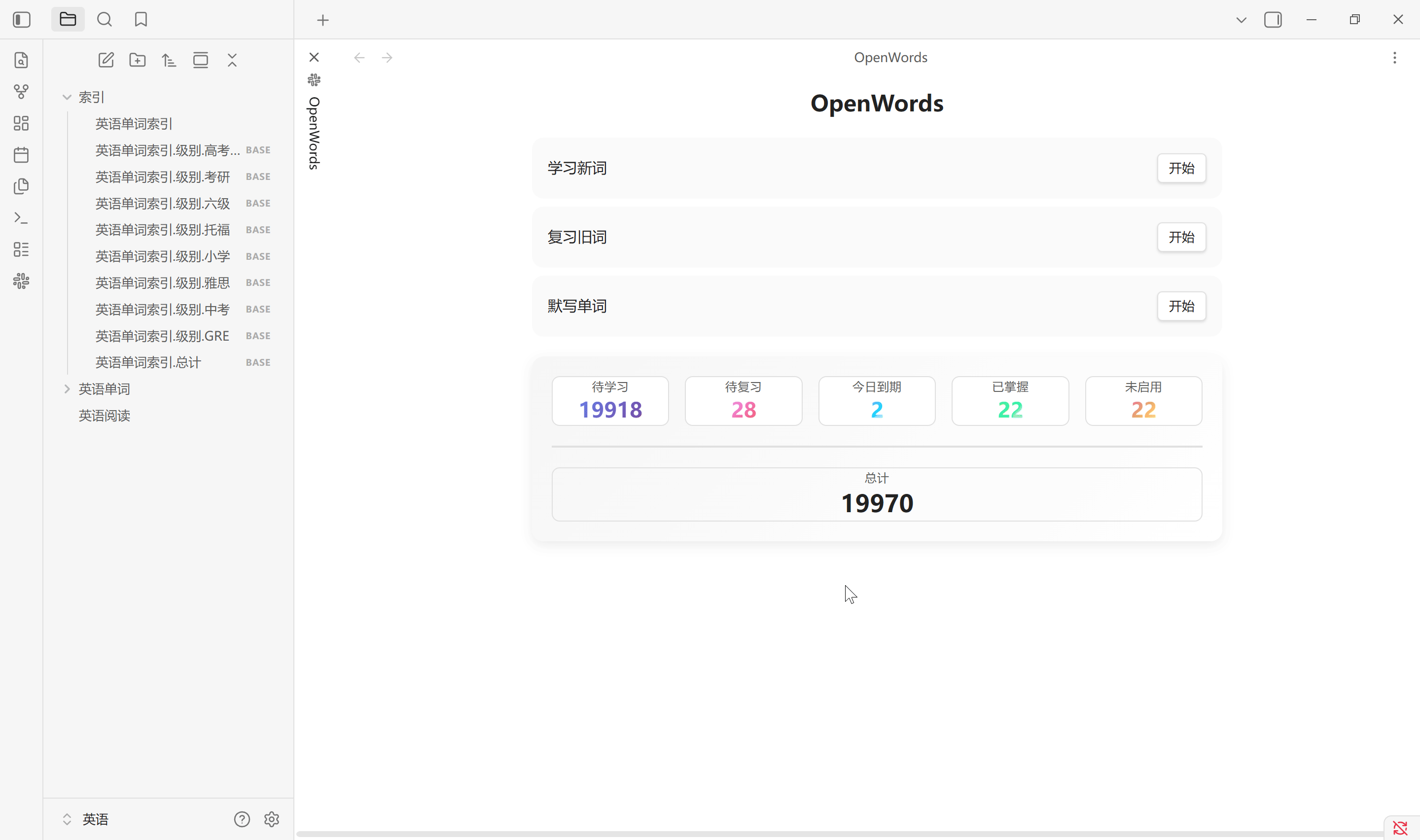Open the graph view icon in ribbon
Image resolution: width=1420 pixels, height=840 pixels.
point(21,92)
